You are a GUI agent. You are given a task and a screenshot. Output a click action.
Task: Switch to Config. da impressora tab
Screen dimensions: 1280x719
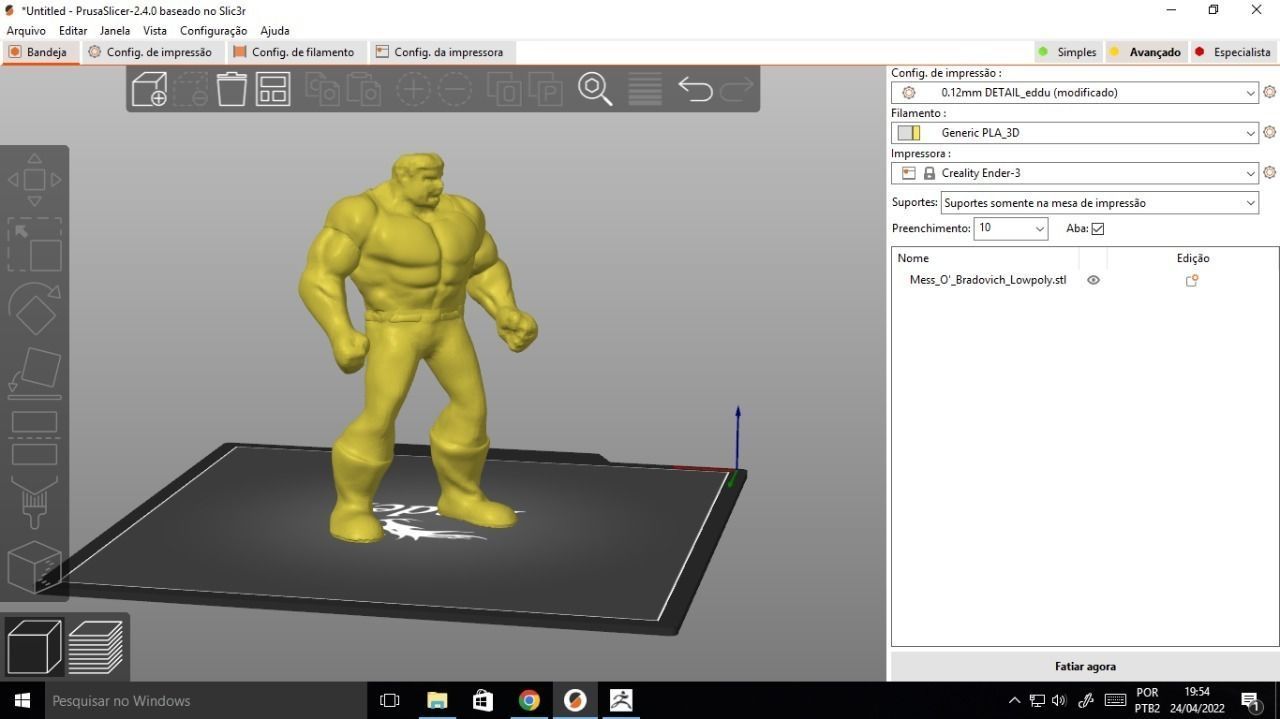tap(441, 52)
